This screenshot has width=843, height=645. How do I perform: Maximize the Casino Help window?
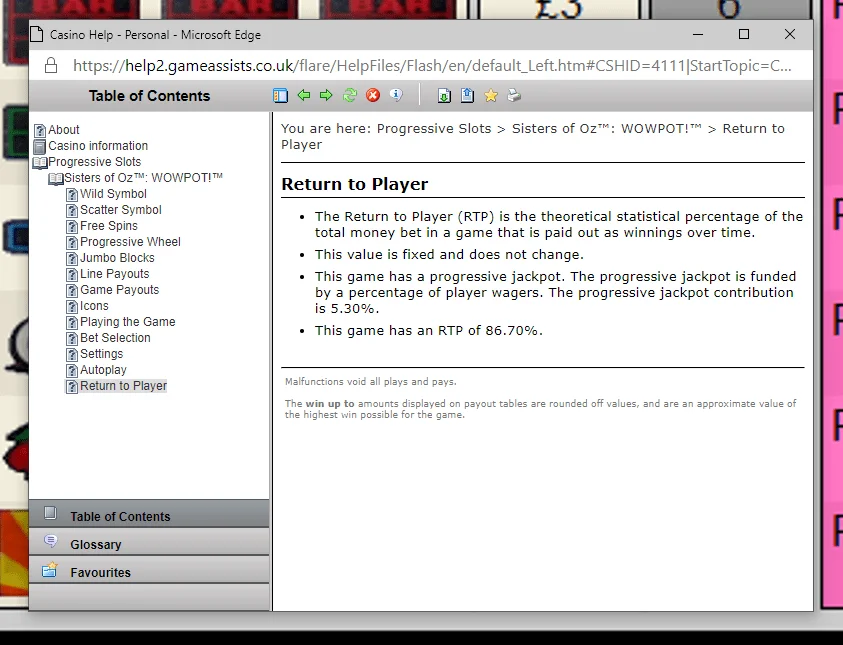point(744,34)
